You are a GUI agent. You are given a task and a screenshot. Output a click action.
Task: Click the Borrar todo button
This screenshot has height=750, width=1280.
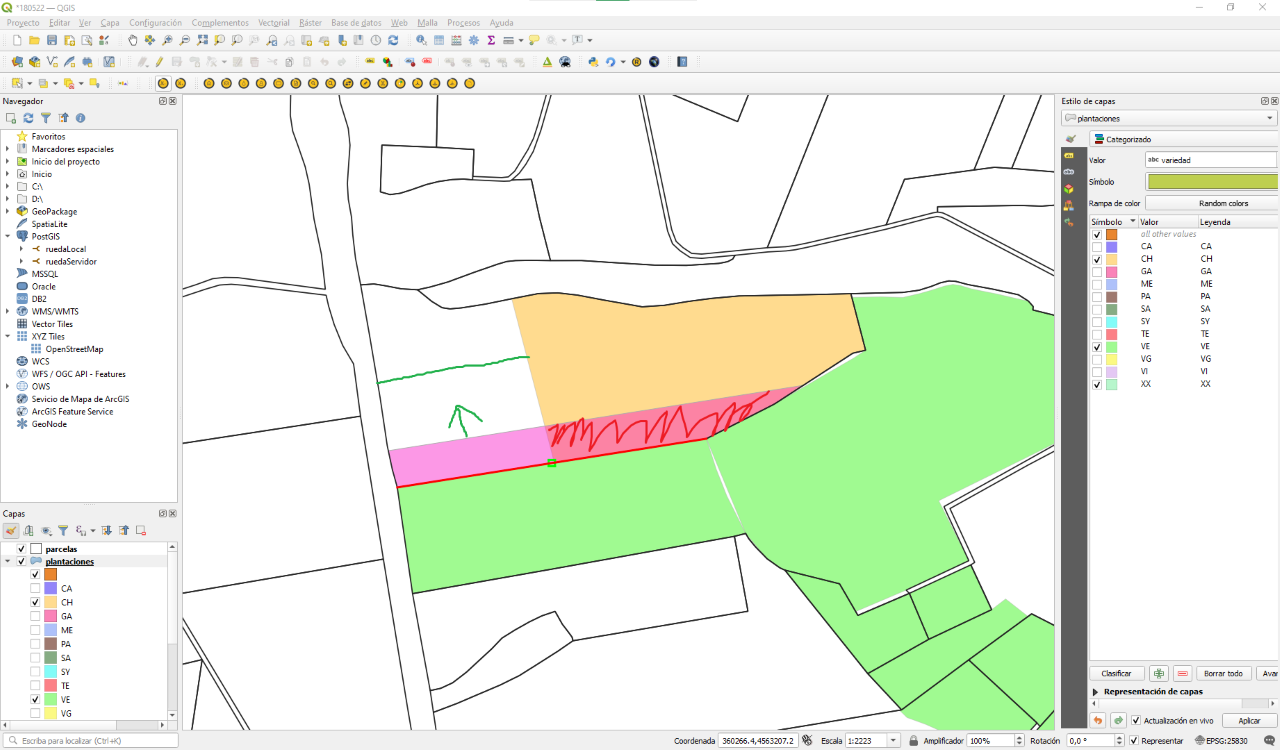click(1223, 672)
